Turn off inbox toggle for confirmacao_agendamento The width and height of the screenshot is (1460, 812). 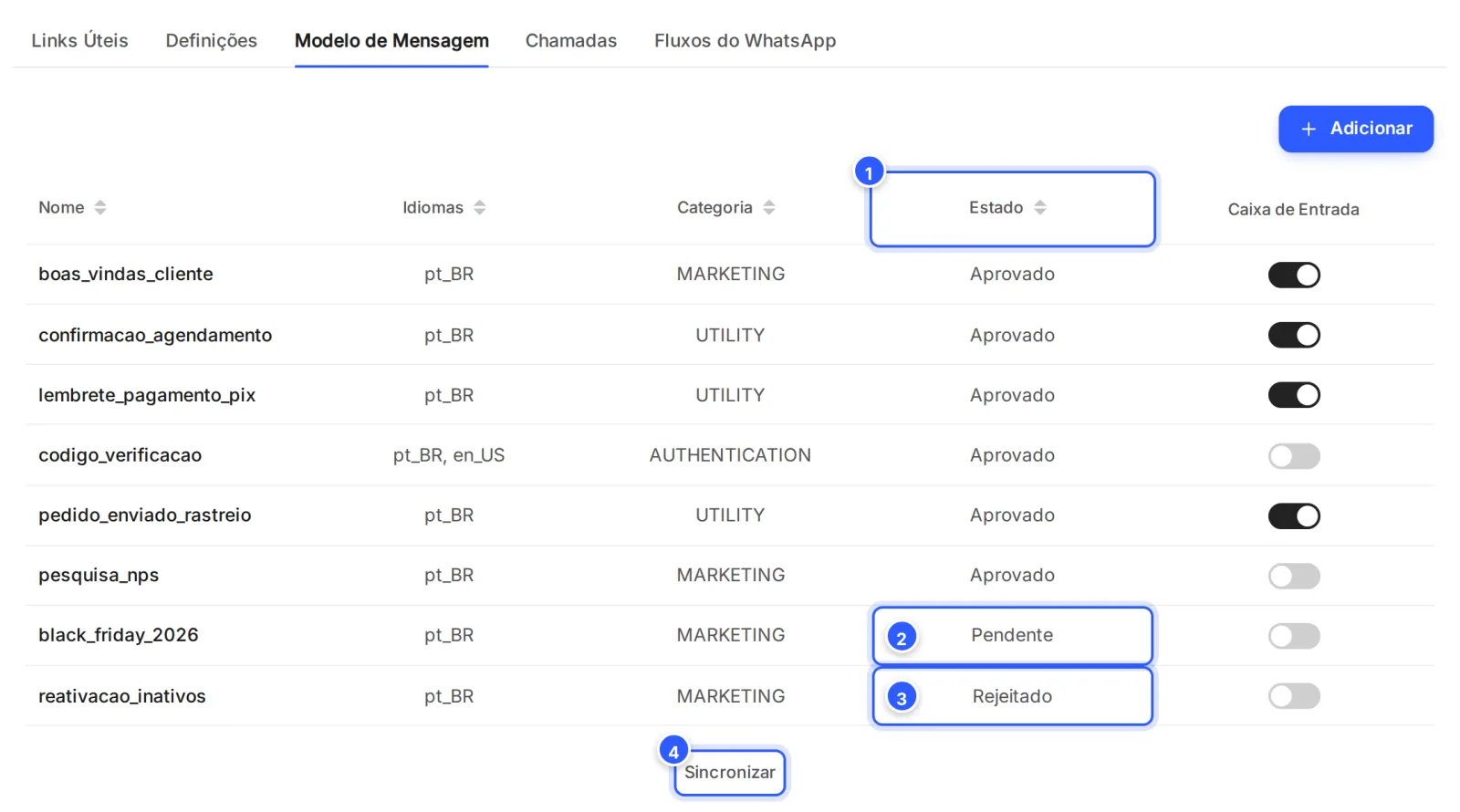click(1294, 335)
